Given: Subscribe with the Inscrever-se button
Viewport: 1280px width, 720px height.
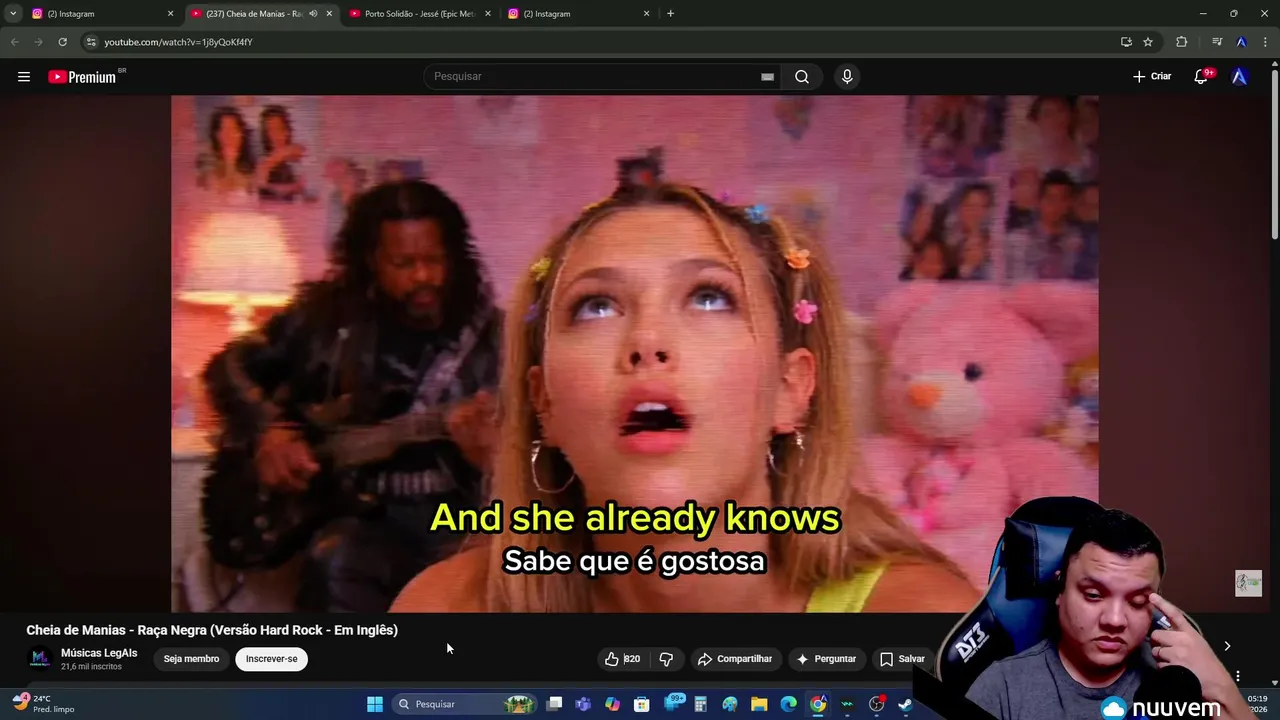Looking at the screenshot, I should click(x=272, y=659).
